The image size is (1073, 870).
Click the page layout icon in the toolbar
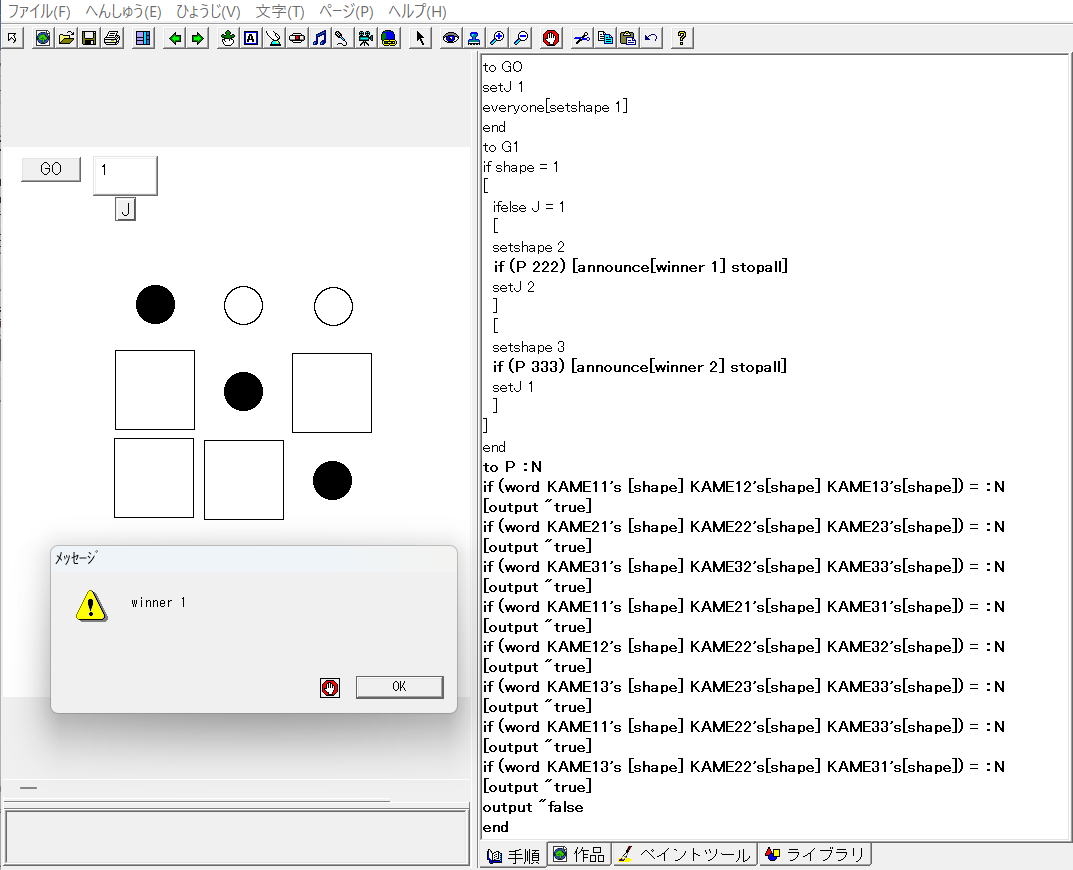(143, 38)
